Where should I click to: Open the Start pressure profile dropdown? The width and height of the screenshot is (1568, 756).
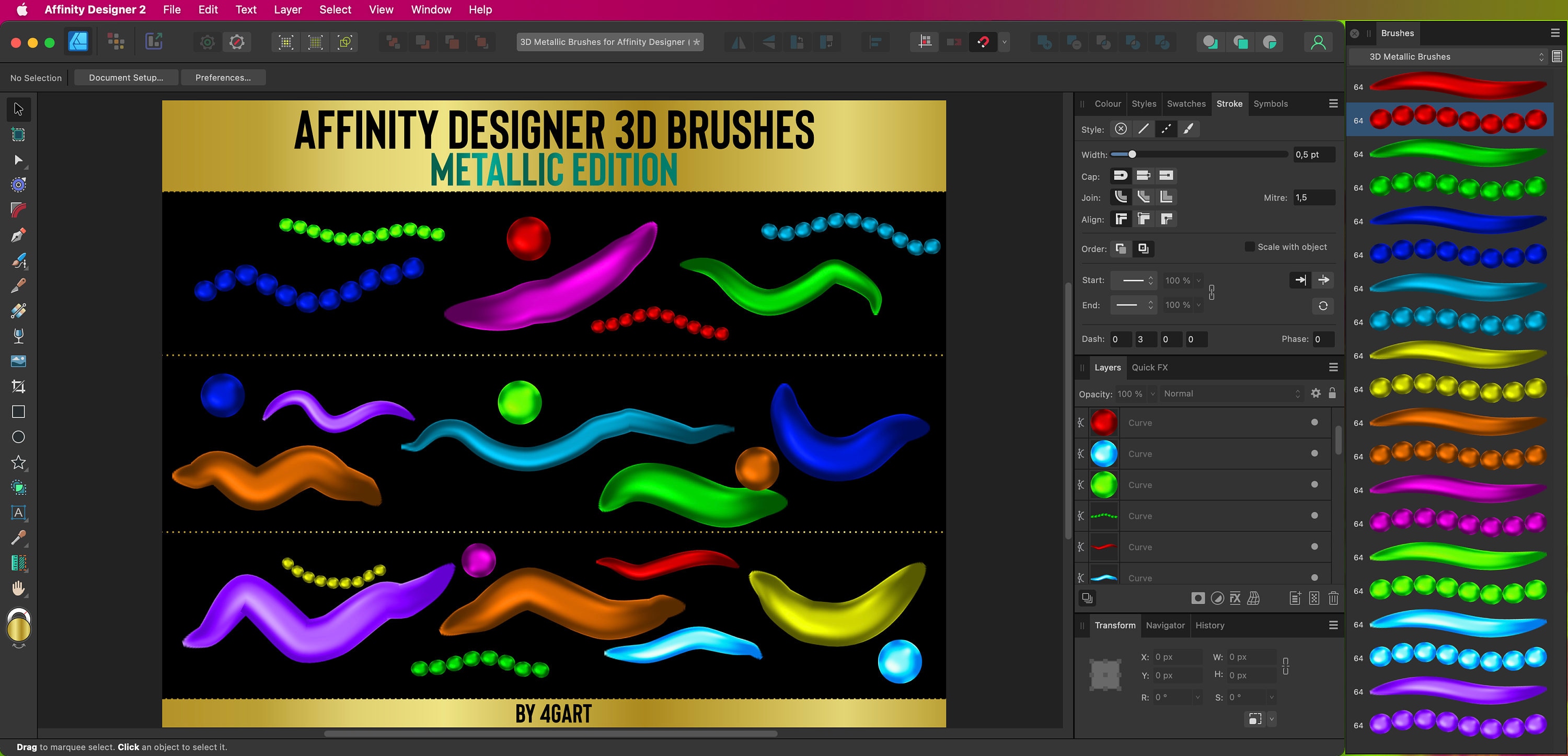(1133, 280)
